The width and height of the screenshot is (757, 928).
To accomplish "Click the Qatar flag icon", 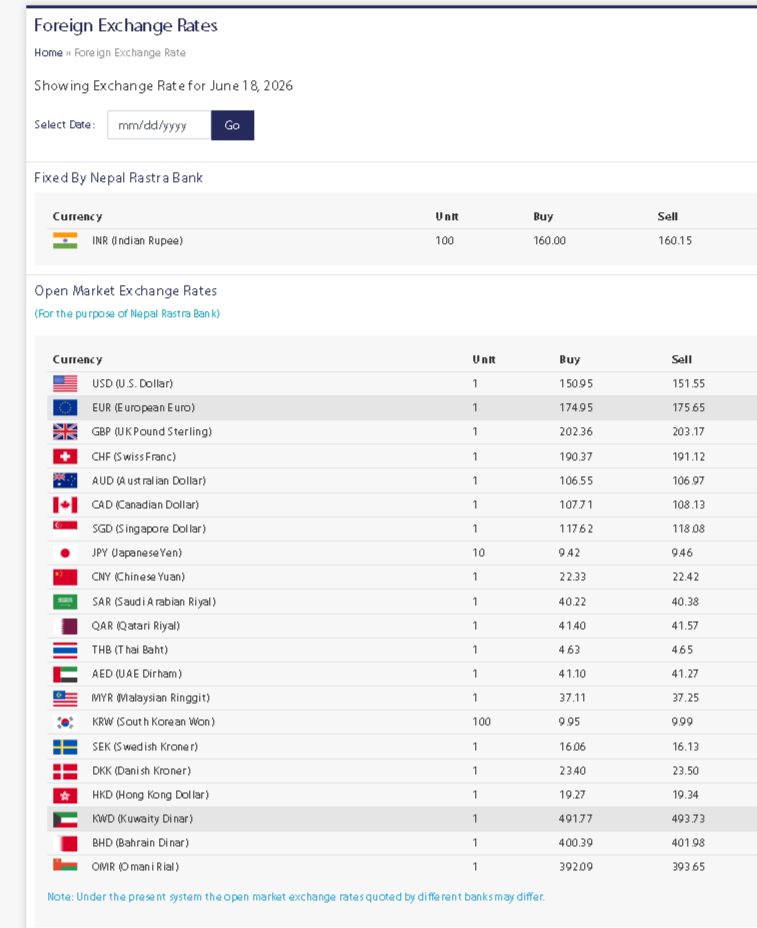I will pyautogui.click(x=65, y=626).
